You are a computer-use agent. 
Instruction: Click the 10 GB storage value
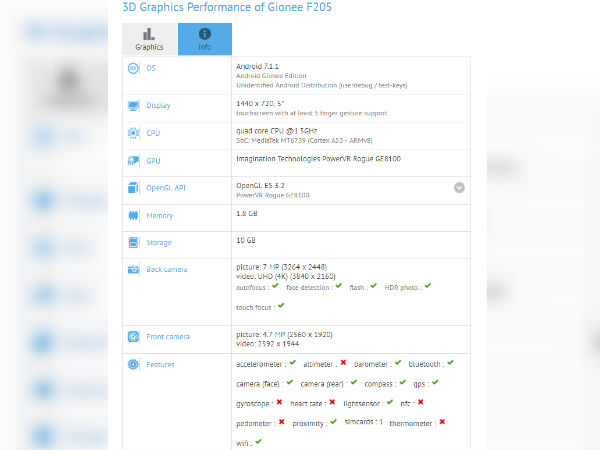[246, 240]
